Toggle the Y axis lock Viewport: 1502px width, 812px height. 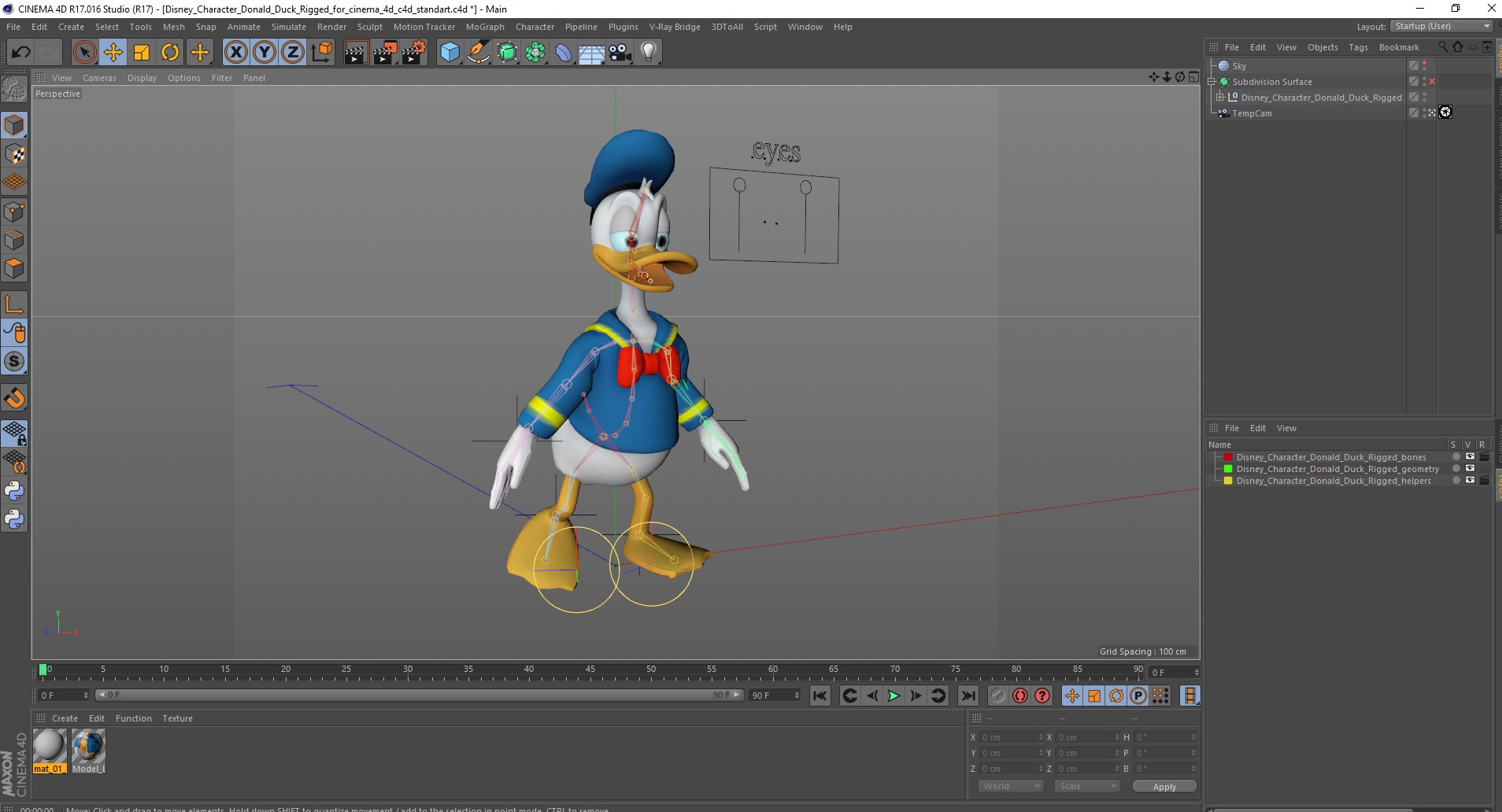pos(264,53)
